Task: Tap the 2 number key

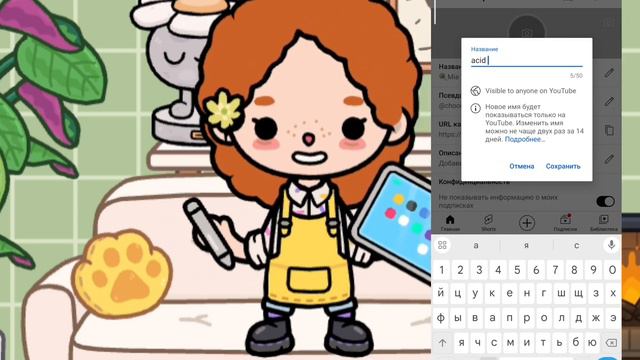Action: point(460,270)
